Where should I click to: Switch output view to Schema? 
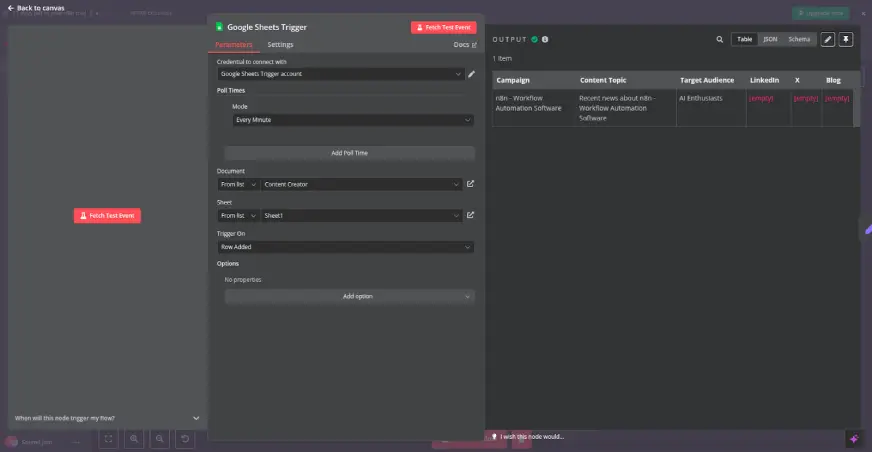pyautogui.click(x=799, y=40)
